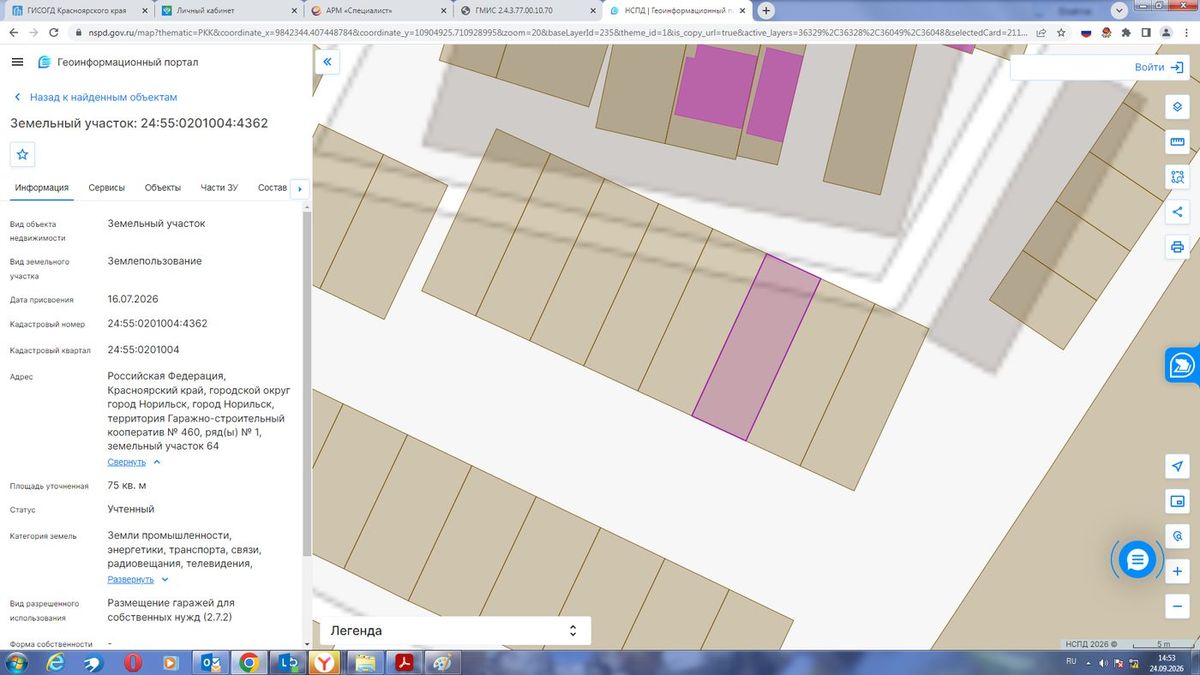Open a new browser tab
Viewport: 1200px width, 675px height.
(x=766, y=11)
